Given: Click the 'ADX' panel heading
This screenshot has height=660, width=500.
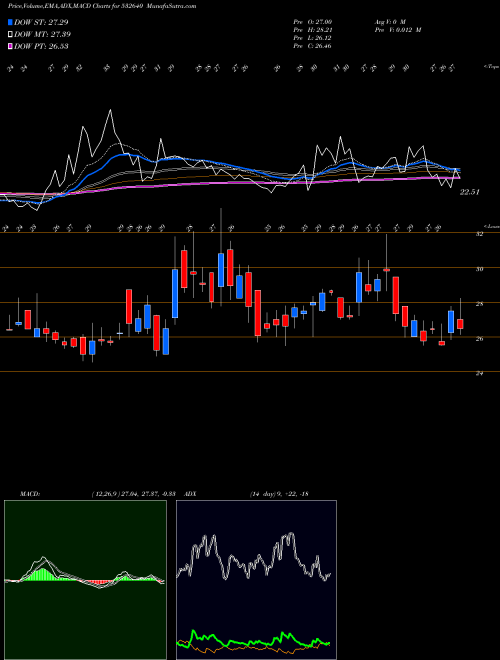Looking at the screenshot, I should [190, 494].
